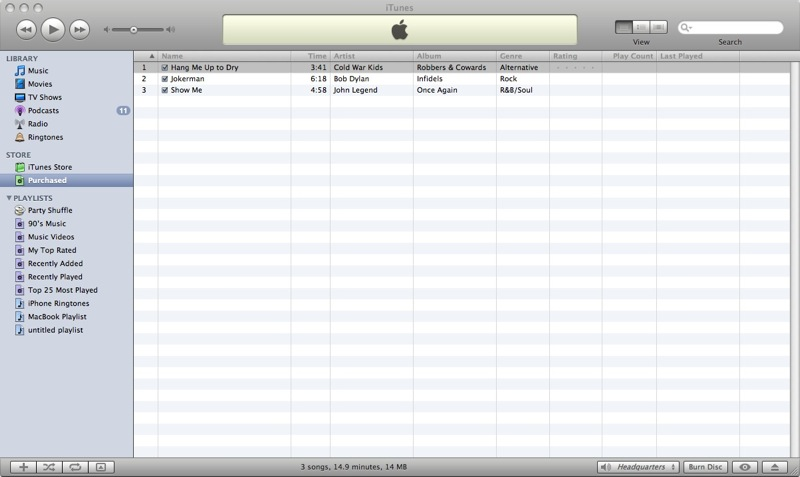Open the Recently Added playlist
Image resolution: width=800 pixels, height=477 pixels.
coord(55,263)
